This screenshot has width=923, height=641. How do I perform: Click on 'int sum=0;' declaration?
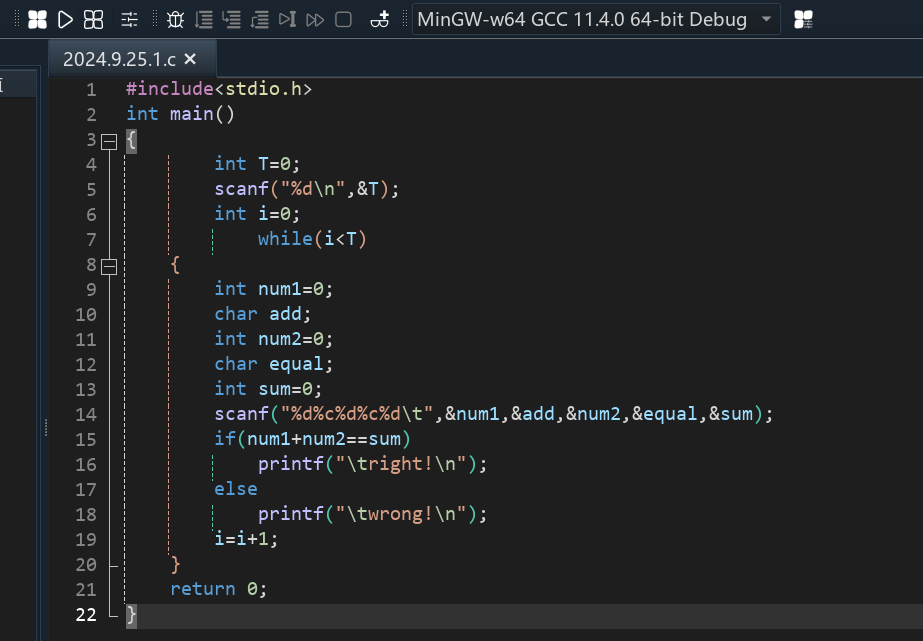point(268,389)
